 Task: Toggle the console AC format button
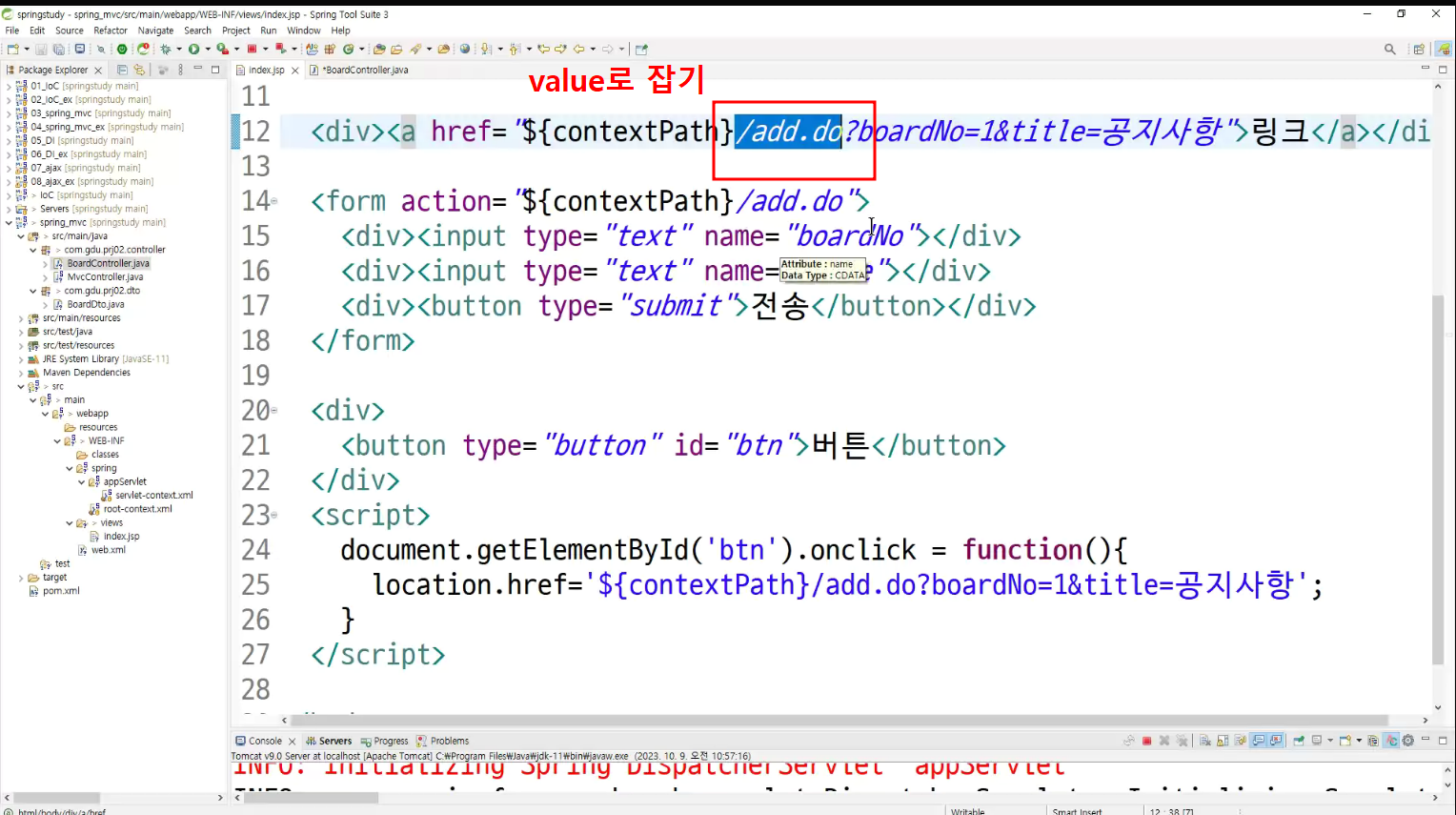click(x=1391, y=741)
